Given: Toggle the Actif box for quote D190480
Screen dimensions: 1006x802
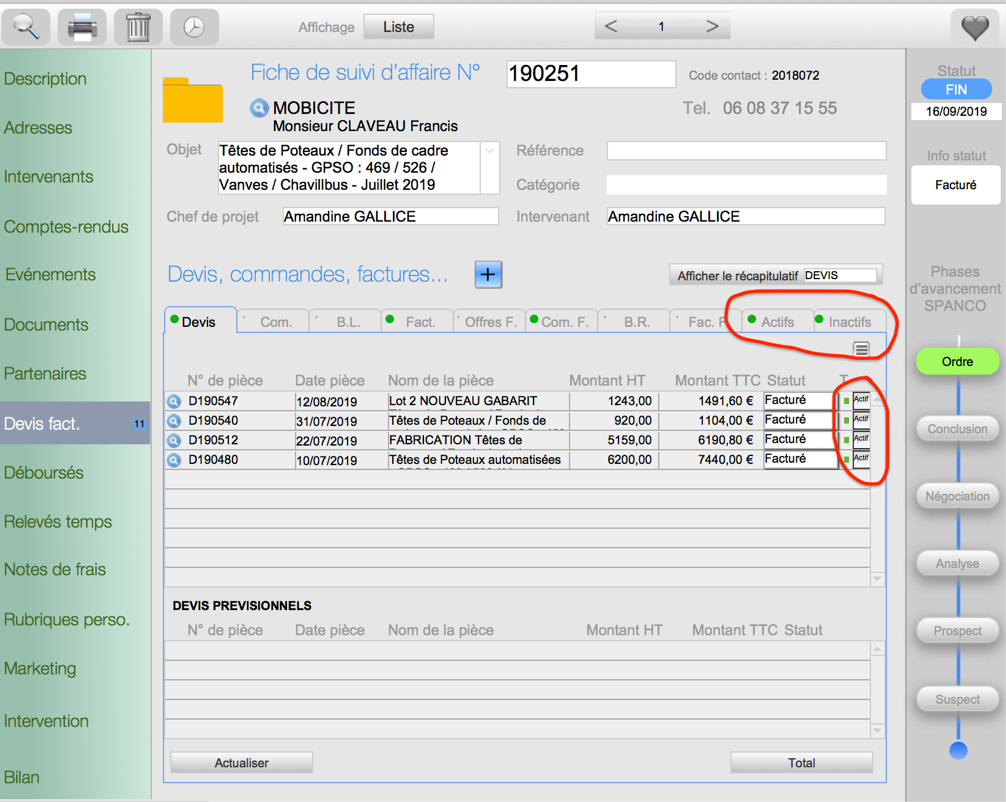Looking at the screenshot, I should pos(860,459).
